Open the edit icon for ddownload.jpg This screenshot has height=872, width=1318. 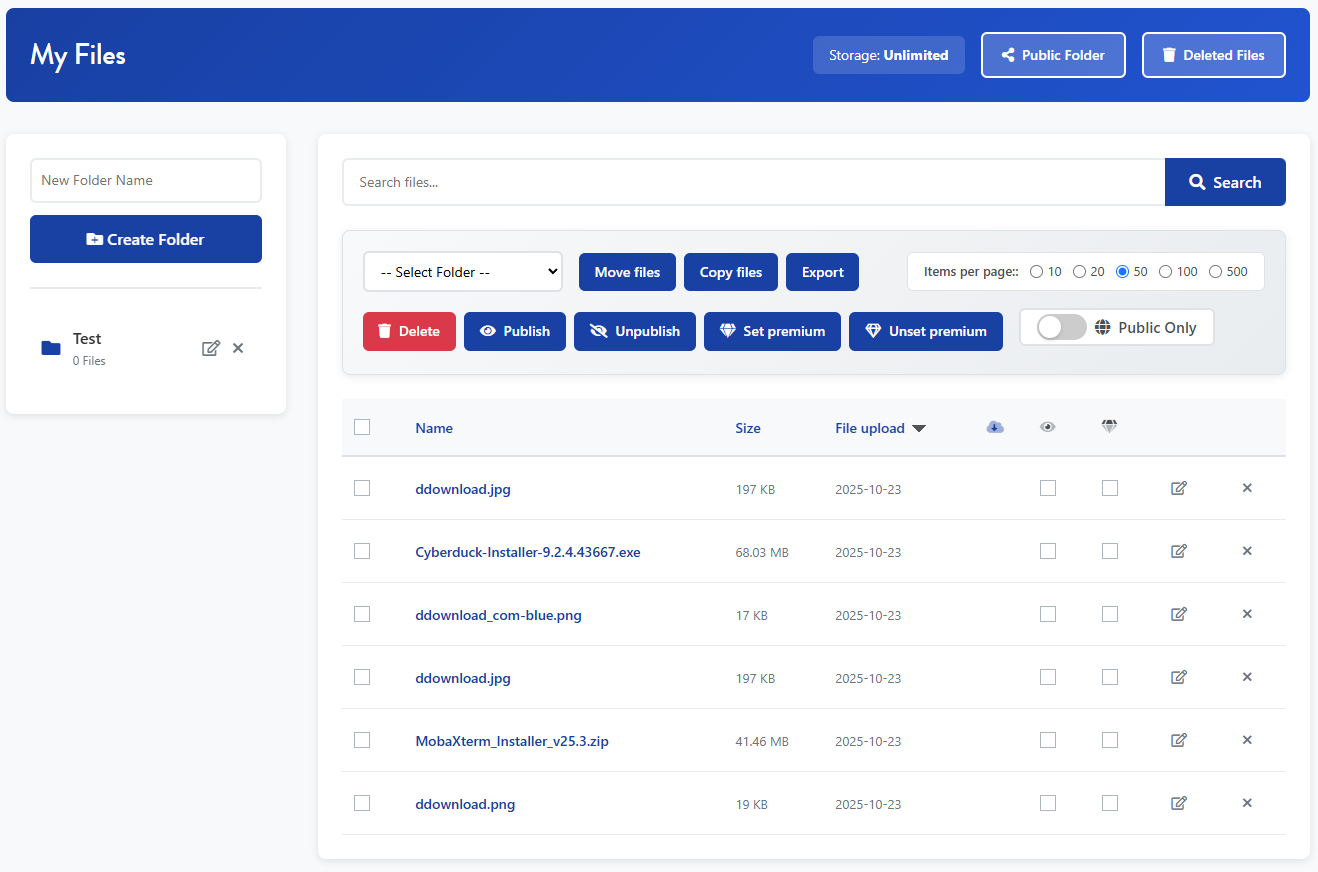pos(1178,488)
